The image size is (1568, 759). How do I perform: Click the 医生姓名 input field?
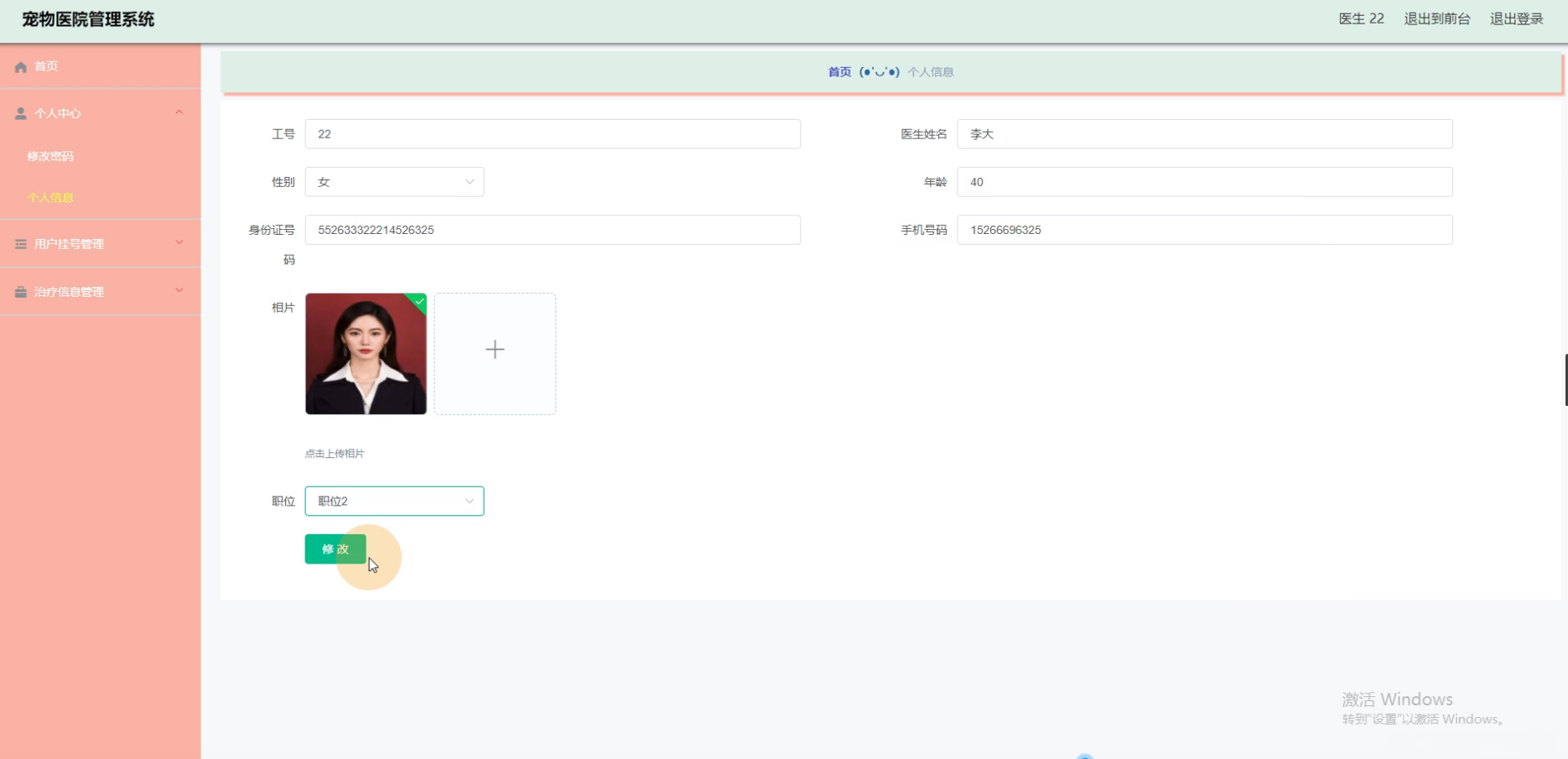1205,134
